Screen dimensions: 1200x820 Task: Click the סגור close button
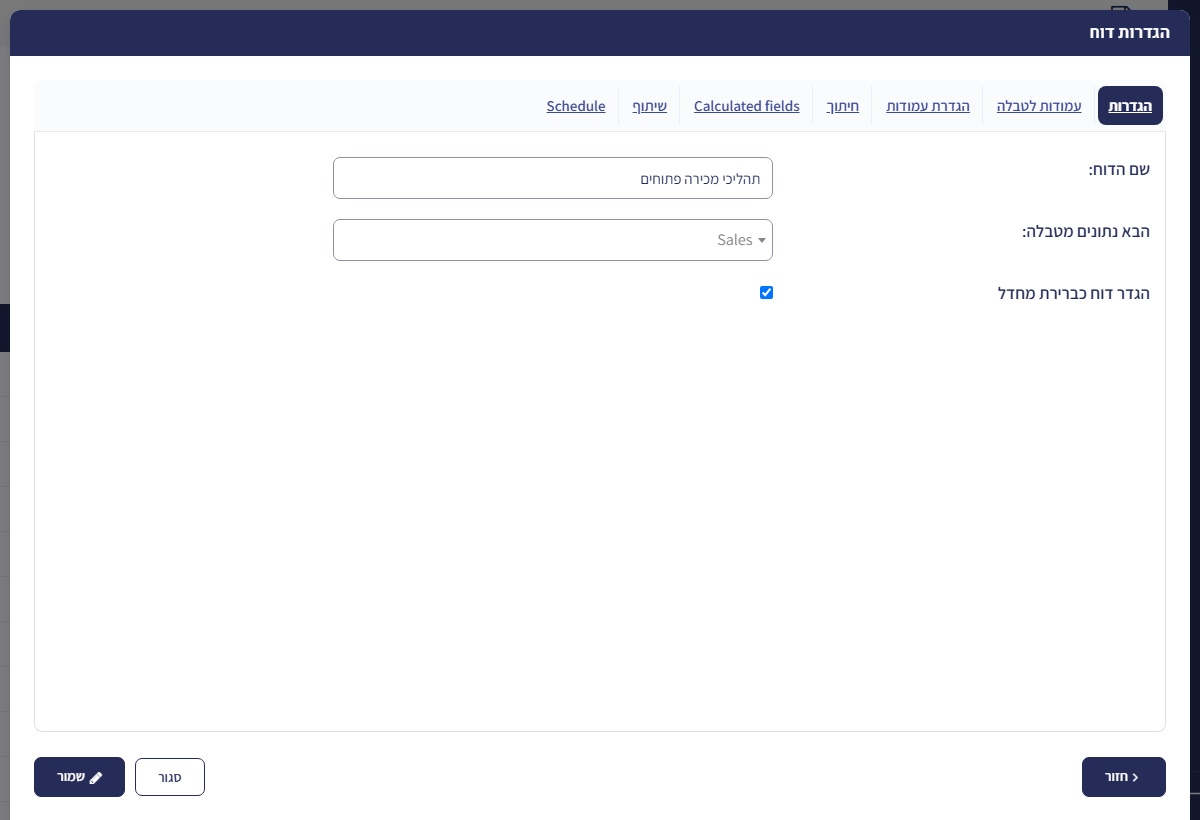170,777
